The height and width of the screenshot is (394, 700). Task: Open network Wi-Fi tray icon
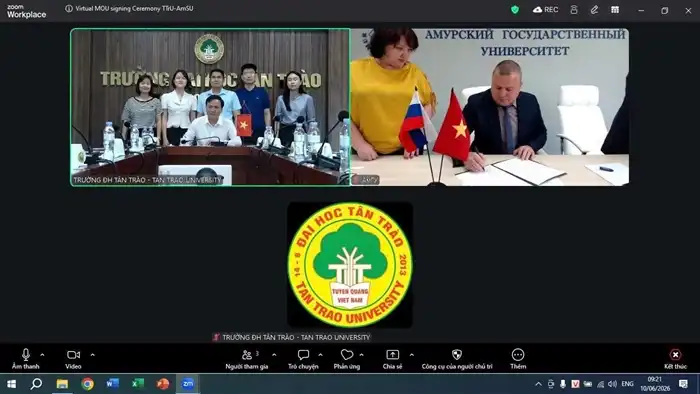(600, 384)
